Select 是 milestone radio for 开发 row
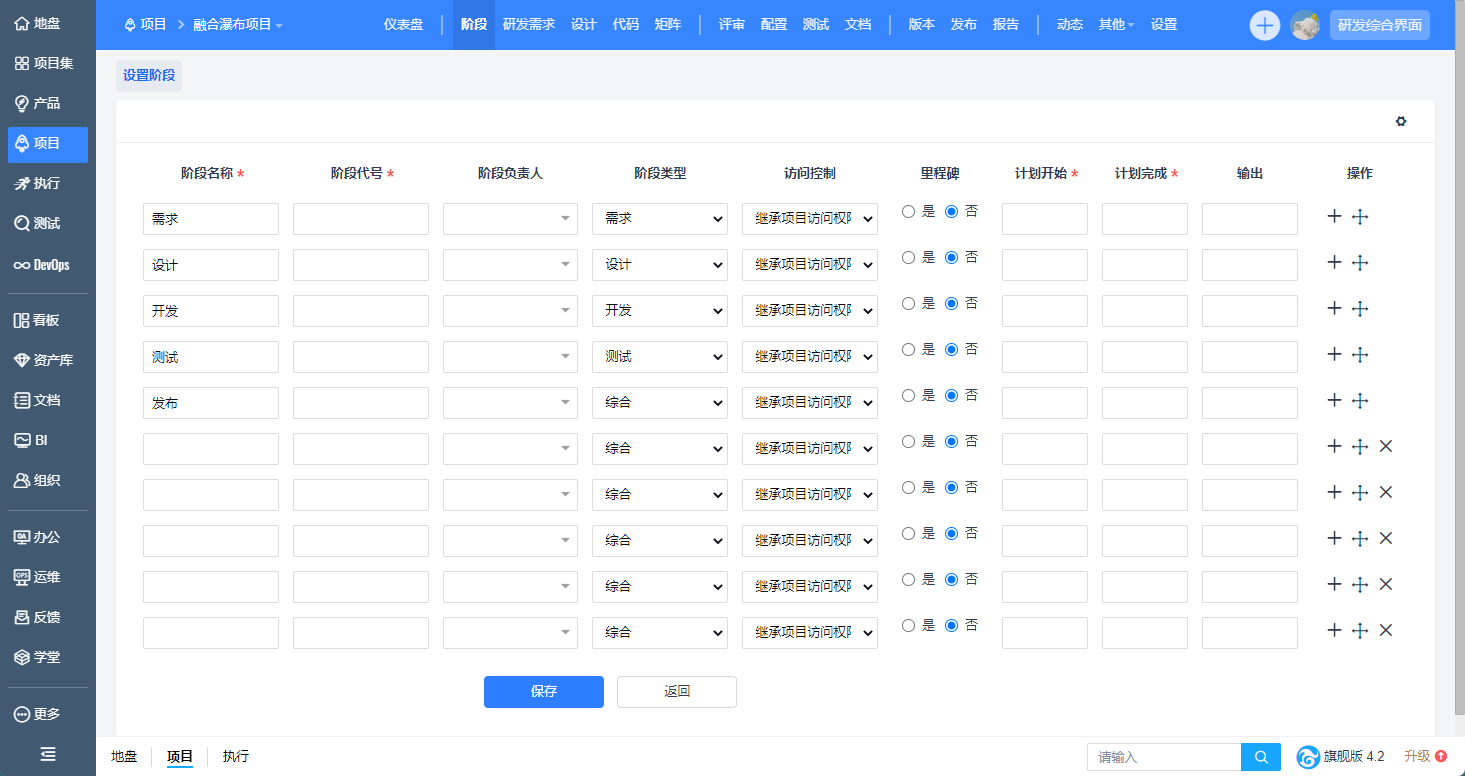Image resolution: width=1465 pixels, height=776 pixels. pos(908,303)
